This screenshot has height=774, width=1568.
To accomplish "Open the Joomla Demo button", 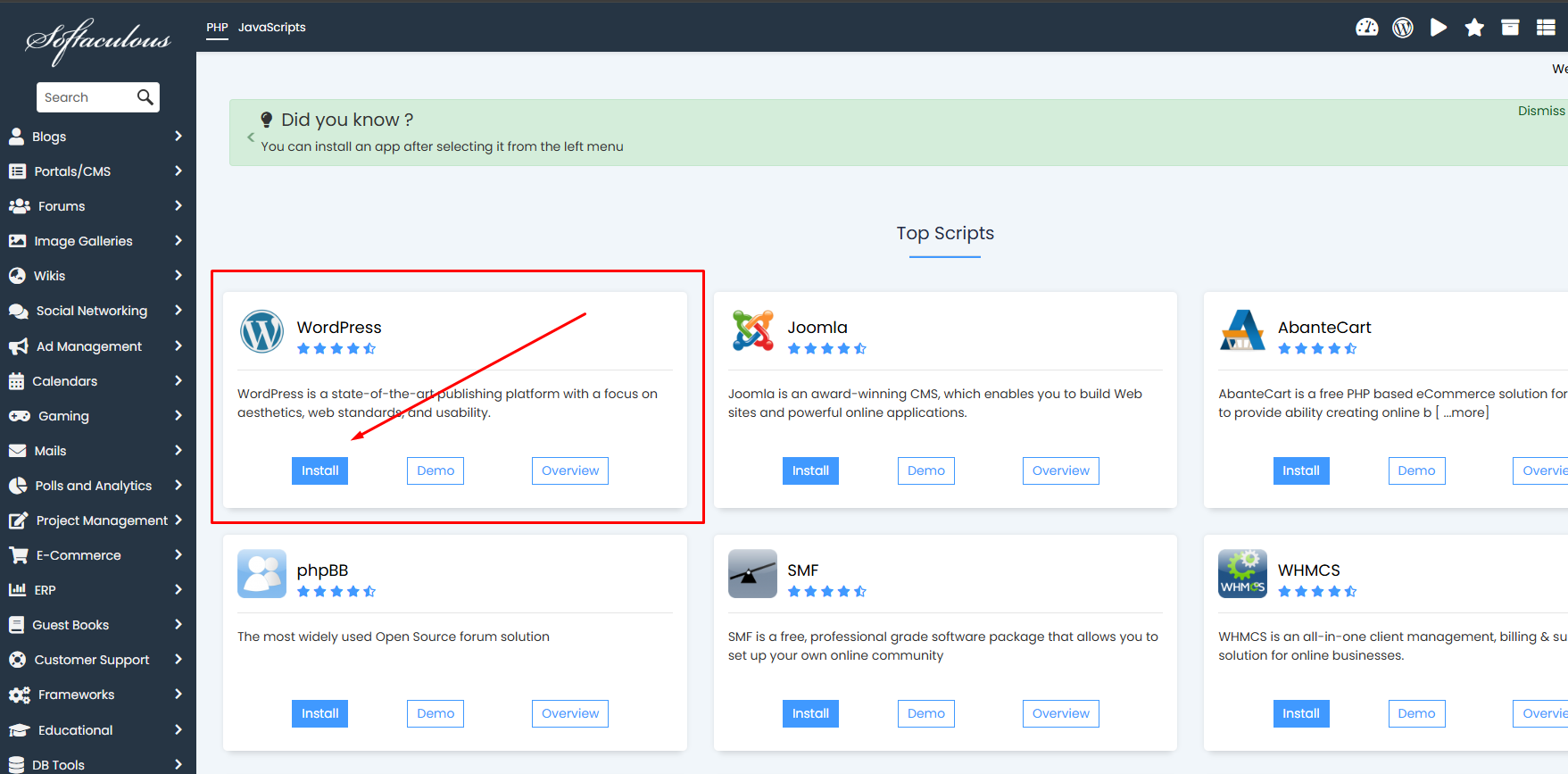I will point(925,470).
